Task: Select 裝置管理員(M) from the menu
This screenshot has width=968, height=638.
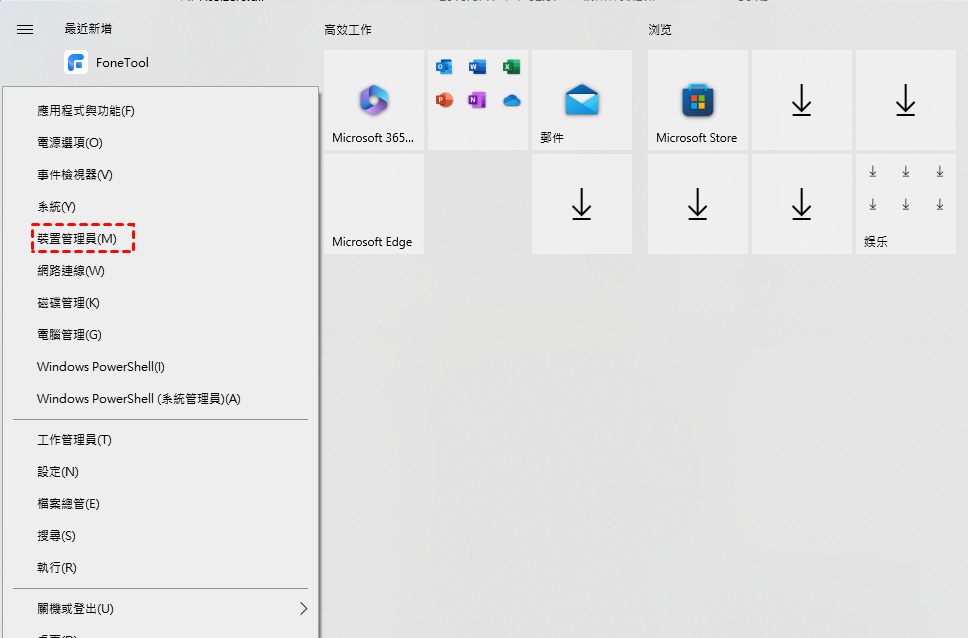Action: point(77,239)
